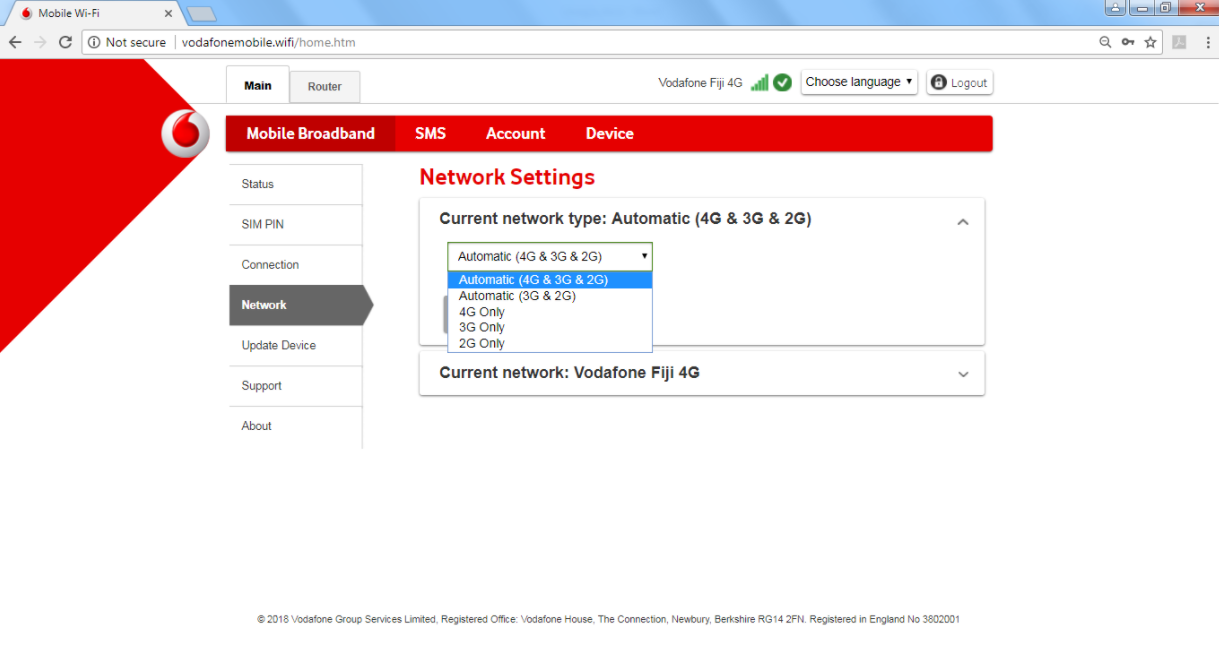Open Status in the sidebar
The height and width of the screenshot is (655, 1219).
pos(296,184)
